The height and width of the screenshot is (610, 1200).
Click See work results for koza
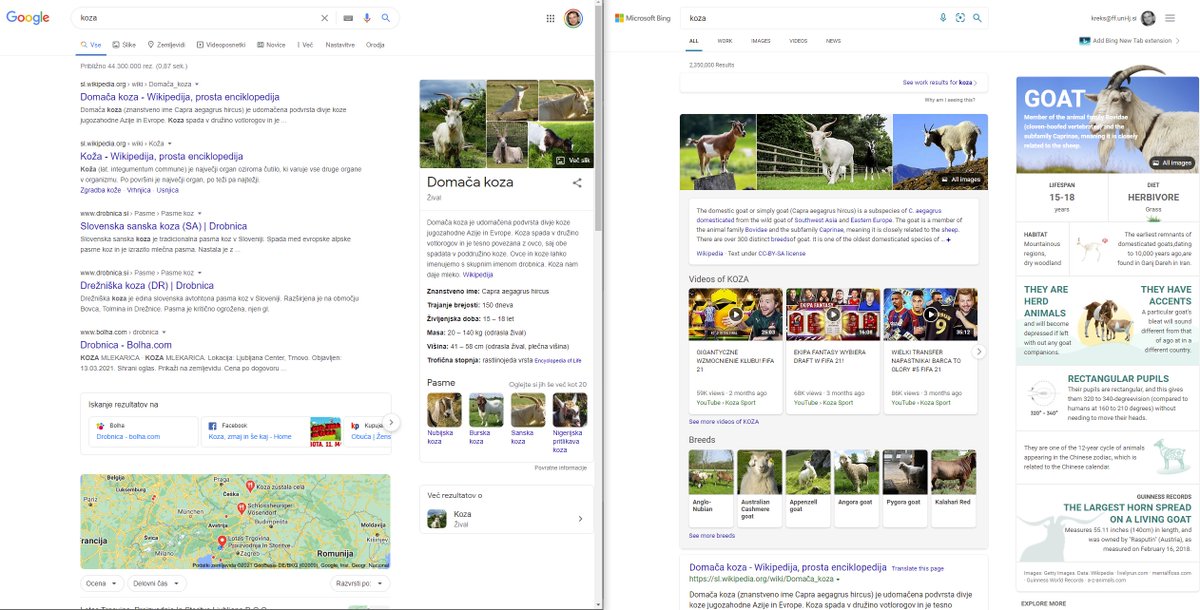tap(938, 82)
